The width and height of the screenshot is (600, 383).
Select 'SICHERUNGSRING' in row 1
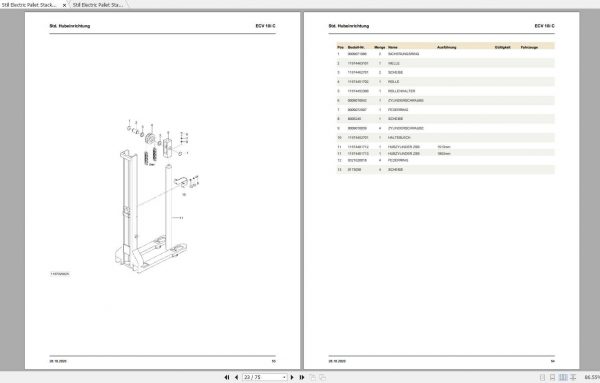click(403, 54)
